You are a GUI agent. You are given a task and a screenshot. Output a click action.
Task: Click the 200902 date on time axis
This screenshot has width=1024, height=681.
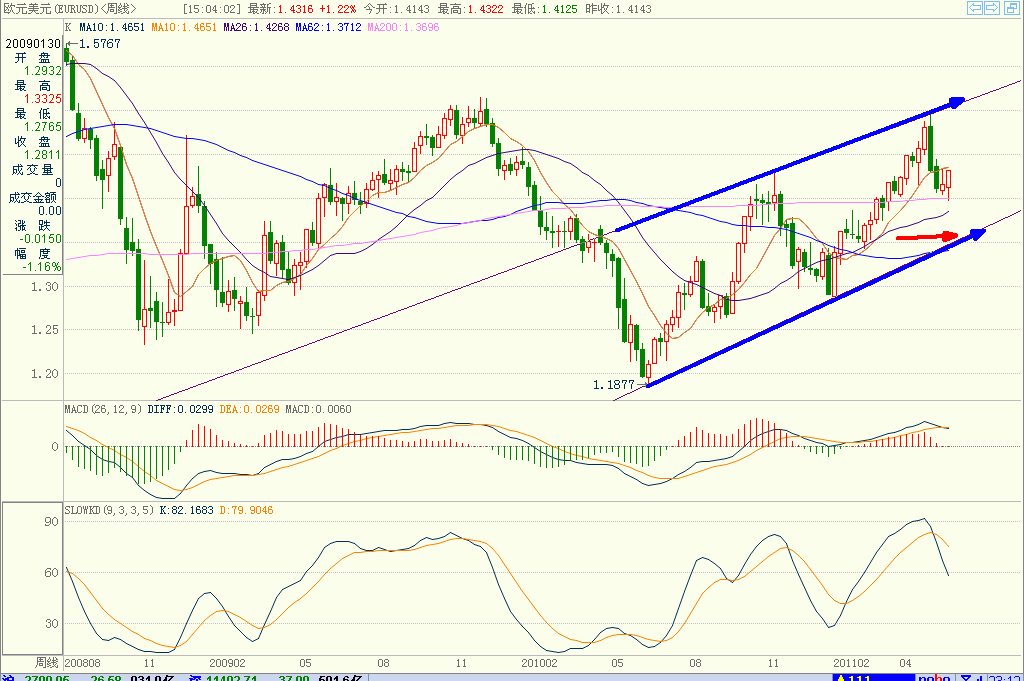click(x=227, y=663)
